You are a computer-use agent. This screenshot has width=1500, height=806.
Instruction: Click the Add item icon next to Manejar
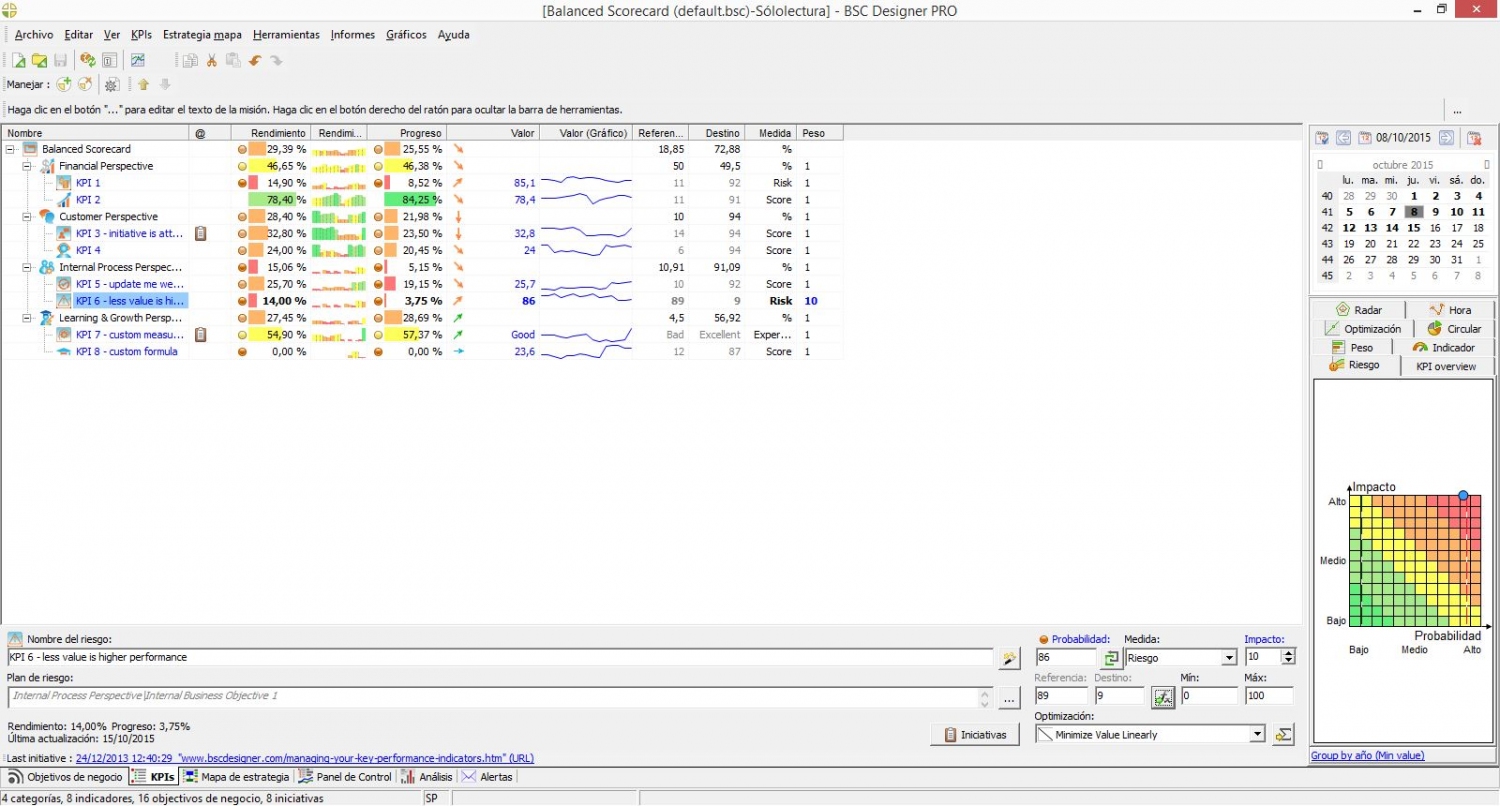pyautogui.click(x=64, y=85)
